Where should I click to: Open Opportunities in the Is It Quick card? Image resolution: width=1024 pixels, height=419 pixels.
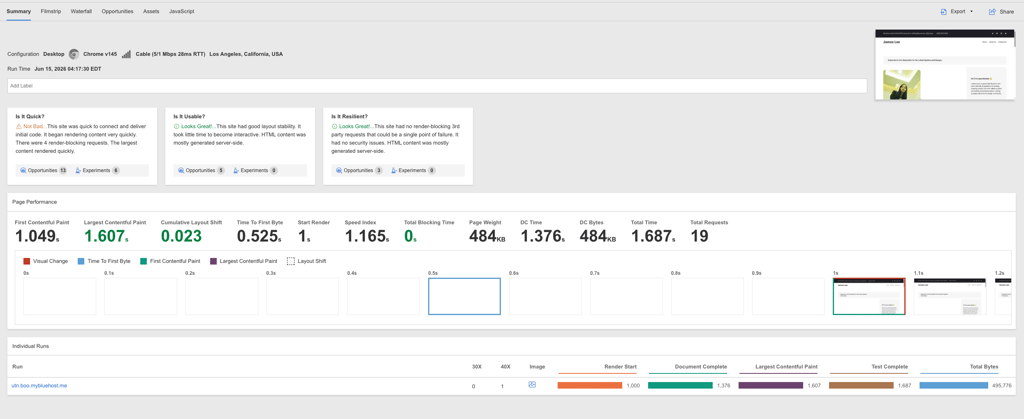(x=43, y=170)
